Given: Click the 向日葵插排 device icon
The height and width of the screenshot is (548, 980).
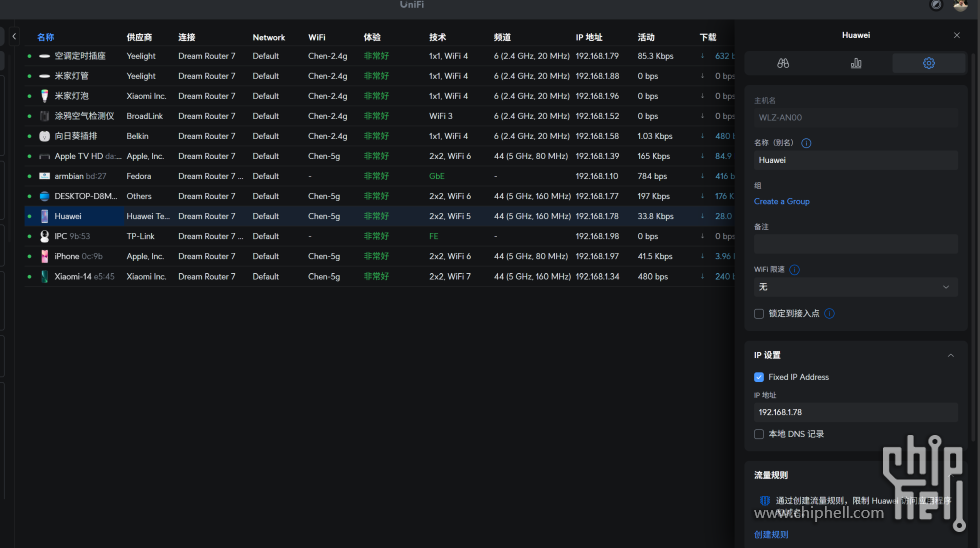Looking at the screenshot, I should (44, 136).
